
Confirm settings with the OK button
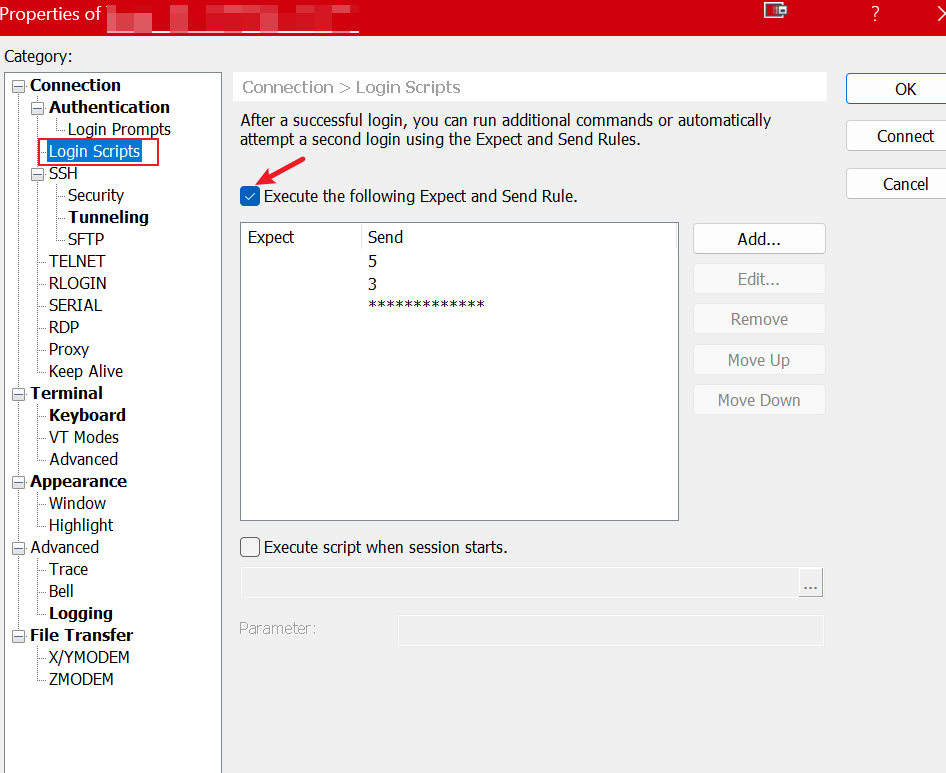tap(903, 88)
